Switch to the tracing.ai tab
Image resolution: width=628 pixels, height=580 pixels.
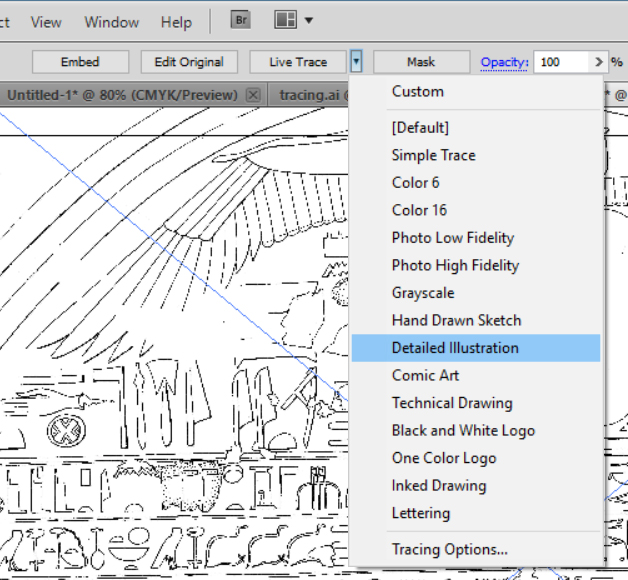click(x=308, y=95)
